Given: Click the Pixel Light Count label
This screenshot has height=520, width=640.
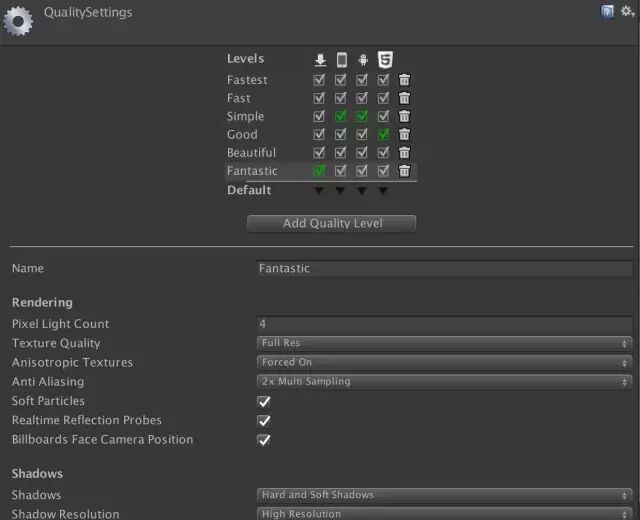Looking at the screenshot, I should (x=60, y=324).
